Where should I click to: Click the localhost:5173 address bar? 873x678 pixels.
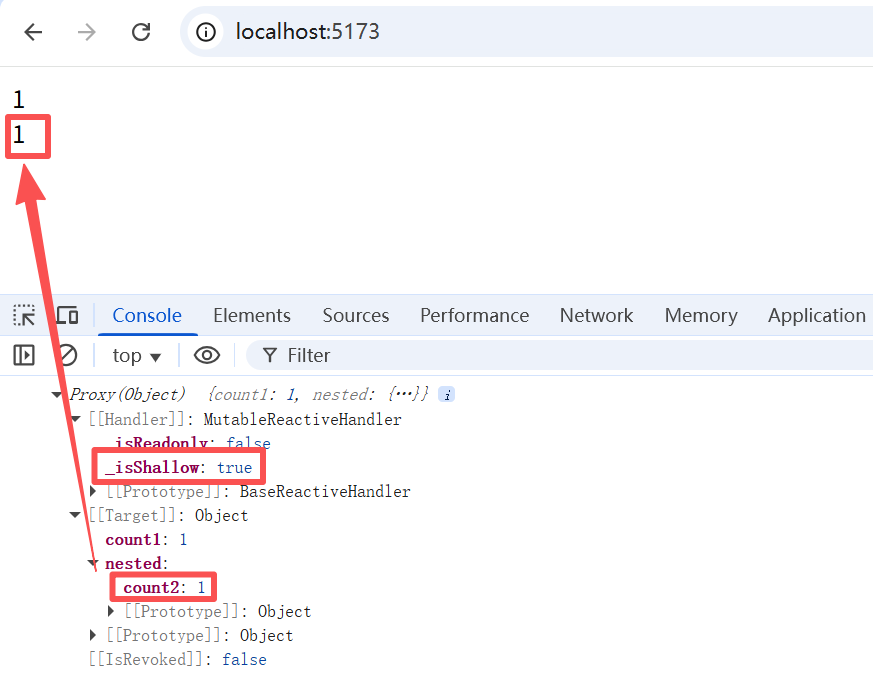[x=307, y=32]
